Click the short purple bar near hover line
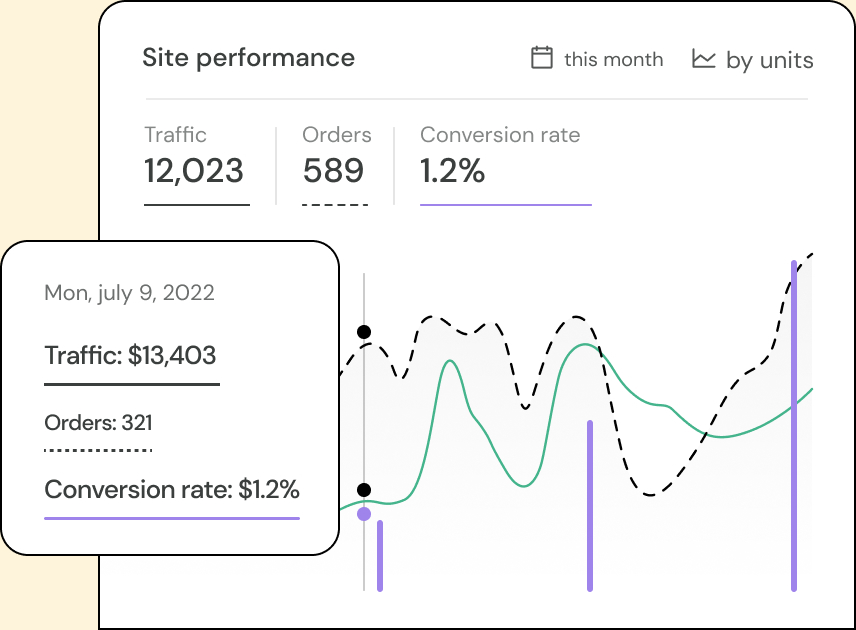The height and width of the screenshot is (630, 856). 380,556
